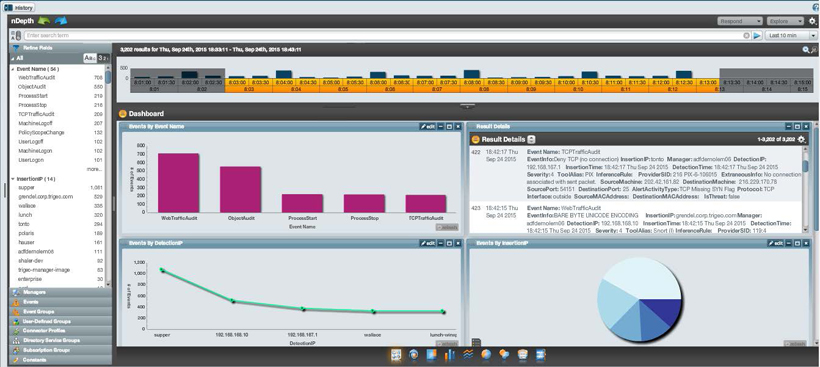Collapse the InsertionIP ( 14 ) tree group
This screenshot has width=820, height=367.
13,179
